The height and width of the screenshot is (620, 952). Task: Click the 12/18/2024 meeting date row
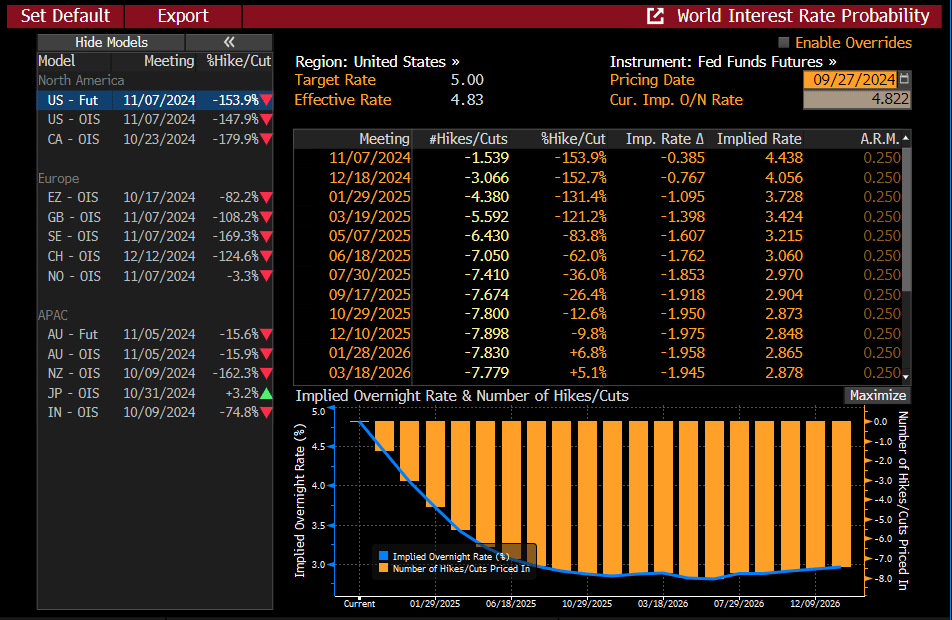tap(370, 178)
